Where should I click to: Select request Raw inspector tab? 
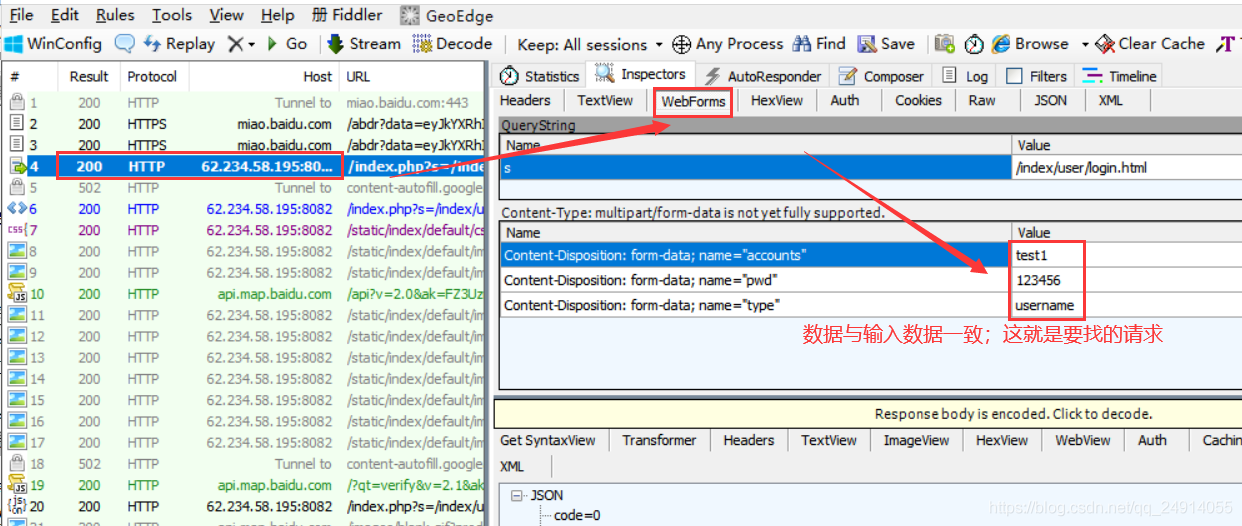(x=982, y=100)
